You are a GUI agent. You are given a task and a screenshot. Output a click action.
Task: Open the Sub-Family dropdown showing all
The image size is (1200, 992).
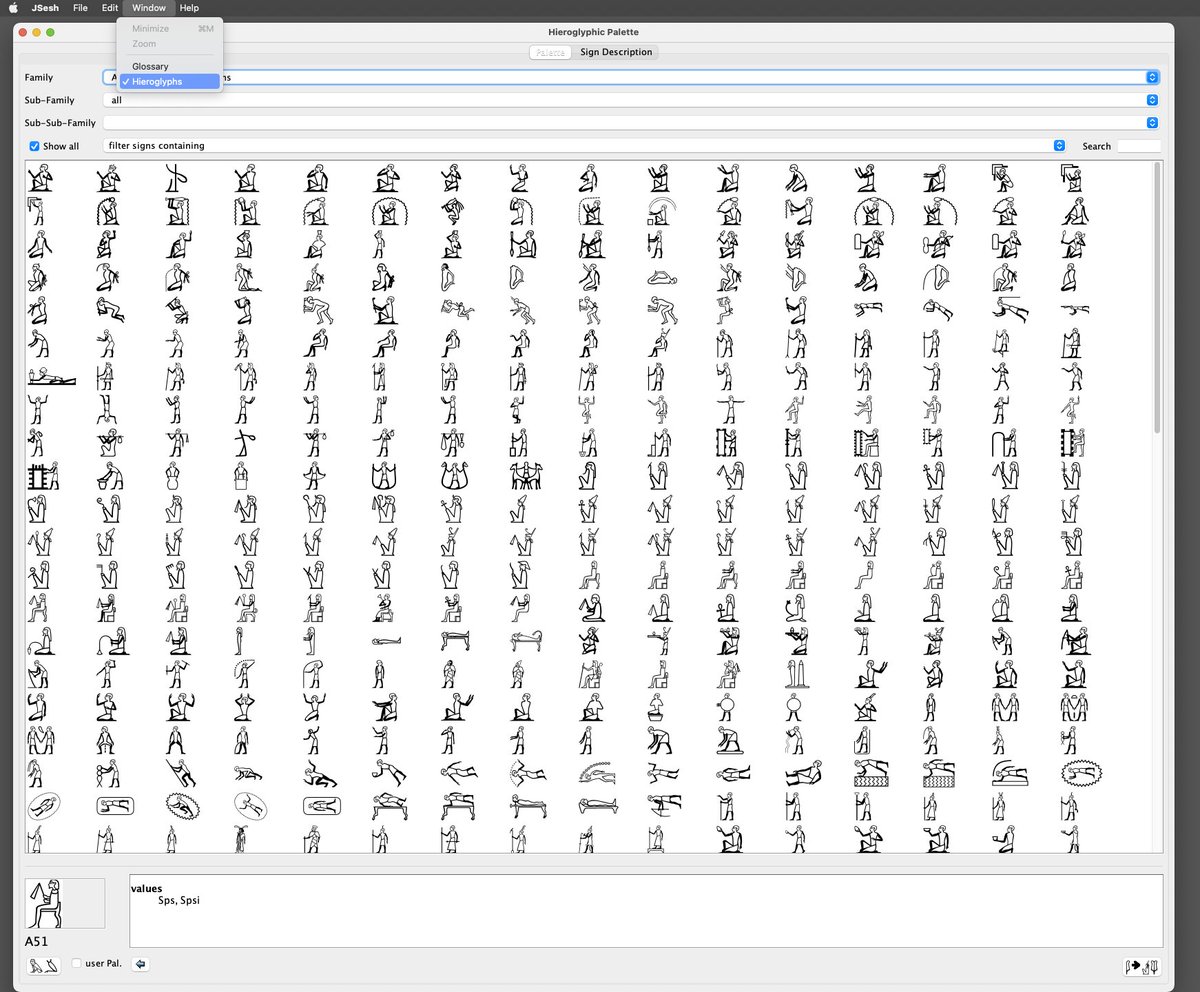(x=631, y=100)
